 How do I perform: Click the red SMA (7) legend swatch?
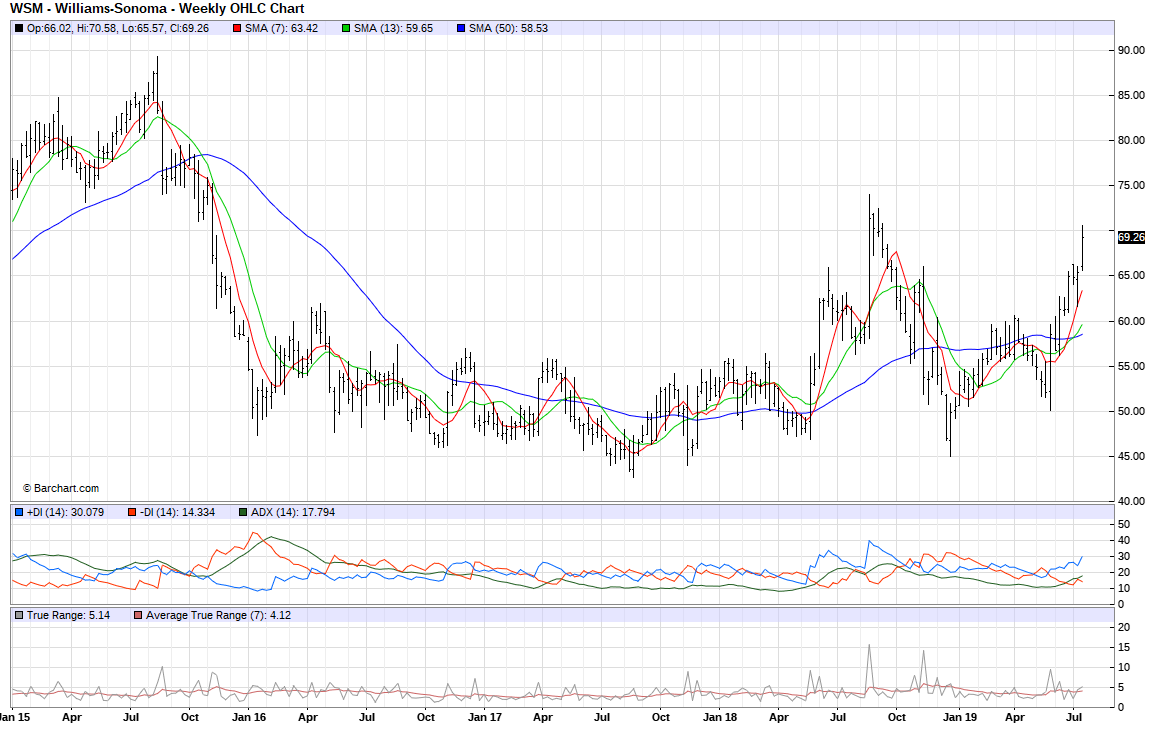(x=237, y=28)
